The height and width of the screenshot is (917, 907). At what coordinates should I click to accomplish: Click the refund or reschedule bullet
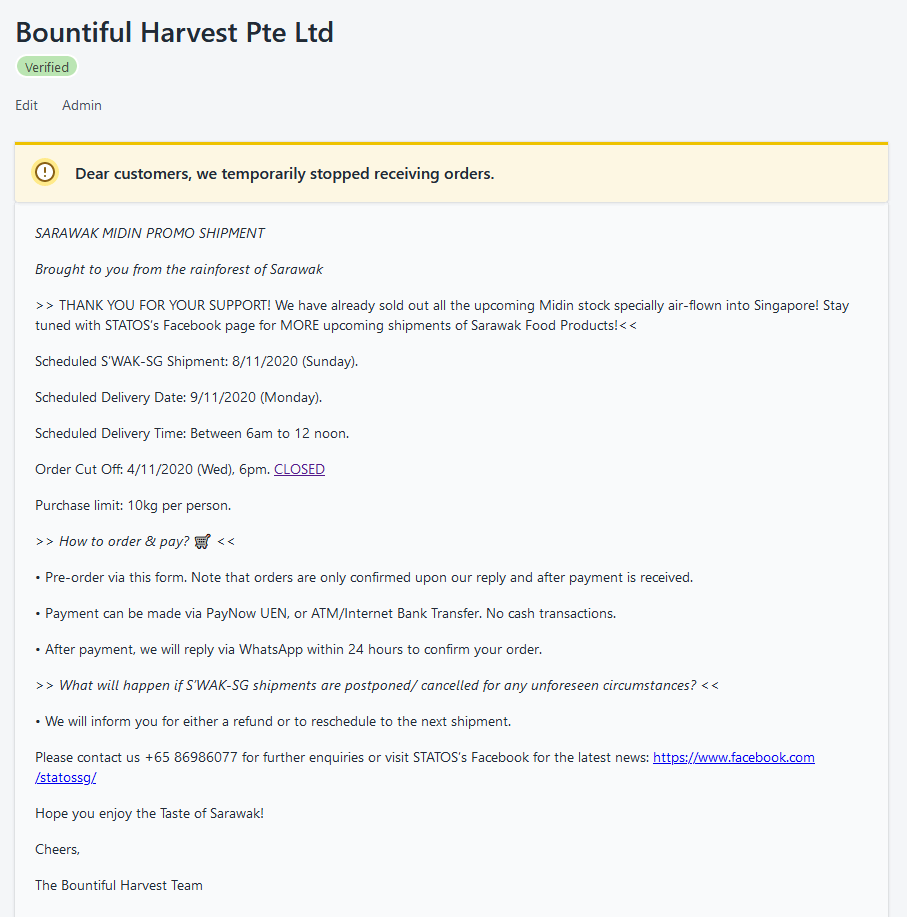(273, 722)
